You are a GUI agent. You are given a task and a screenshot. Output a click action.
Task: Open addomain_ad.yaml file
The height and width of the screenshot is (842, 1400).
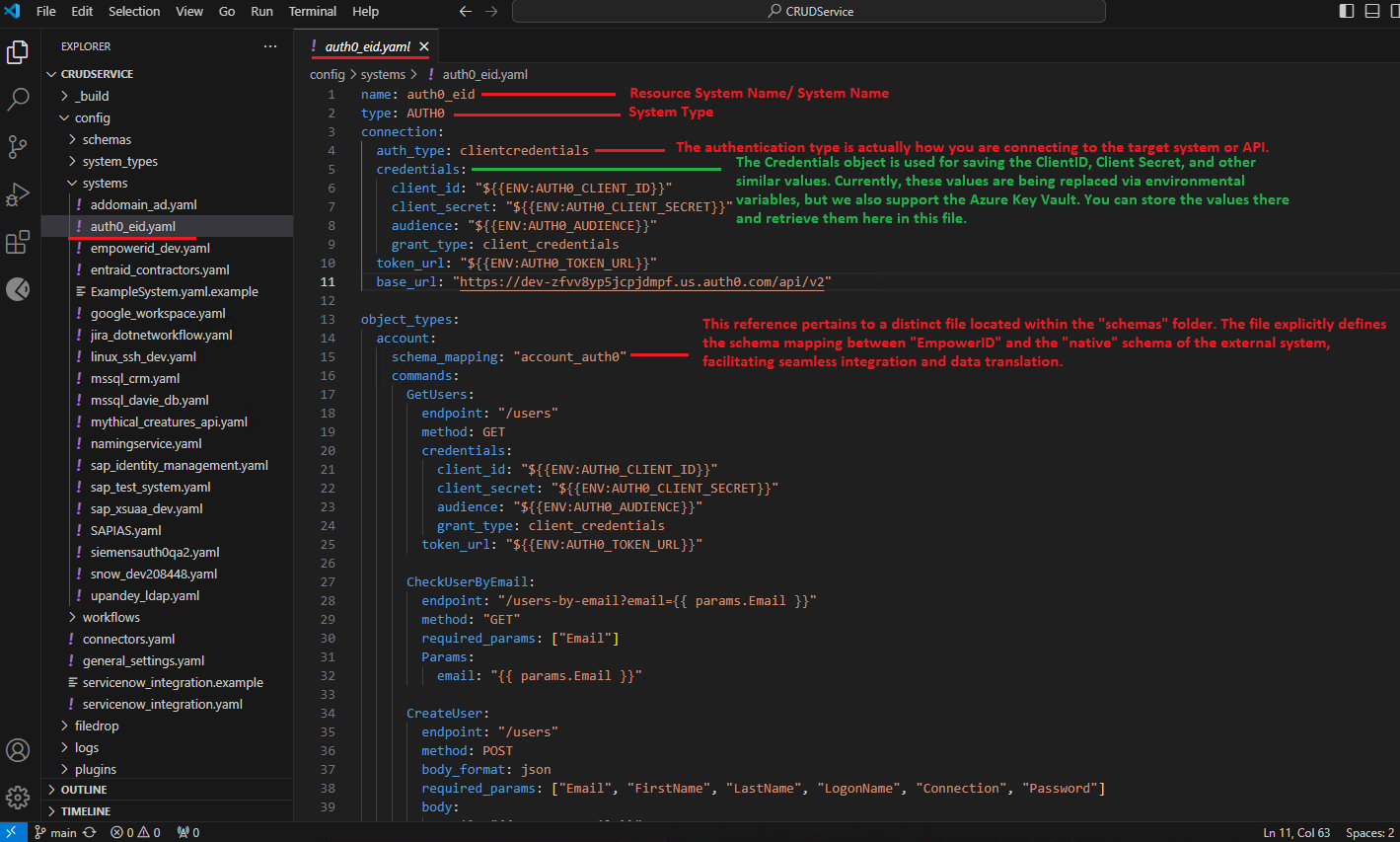pos(168,204)
